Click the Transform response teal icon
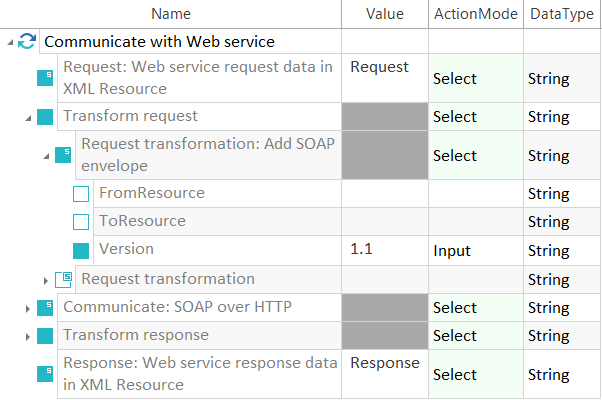 (x=45, y=336)
